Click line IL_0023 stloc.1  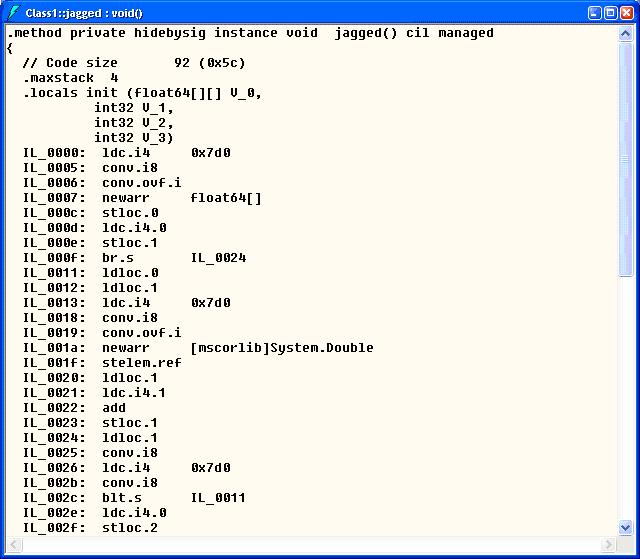(90, 423)
